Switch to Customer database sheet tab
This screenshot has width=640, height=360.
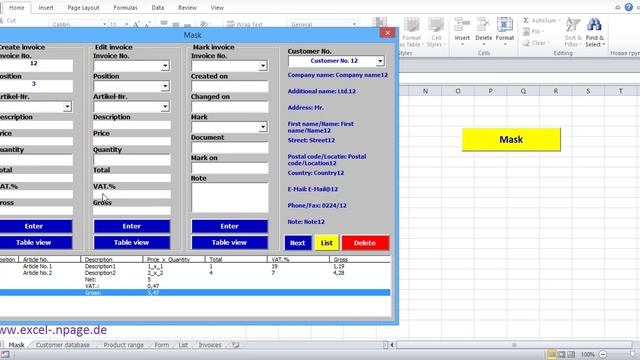pyautogui.click(x=62, y=345)
